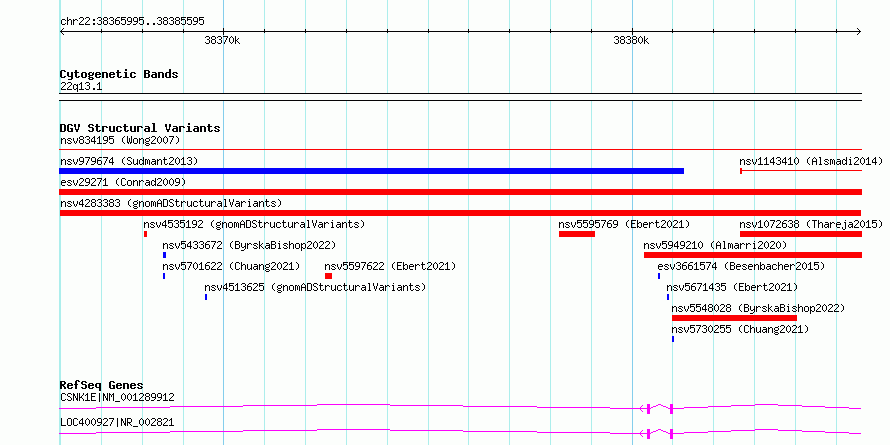Screen dimensions: 890x445
Task: Click the nsv5595769 (Ebert2021) red bar
Action: pos(577,234)
